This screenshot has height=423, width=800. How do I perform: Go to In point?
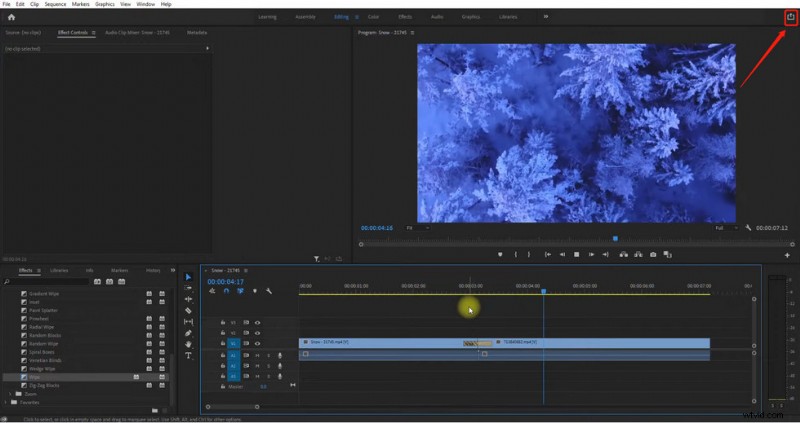click(547, 255)
